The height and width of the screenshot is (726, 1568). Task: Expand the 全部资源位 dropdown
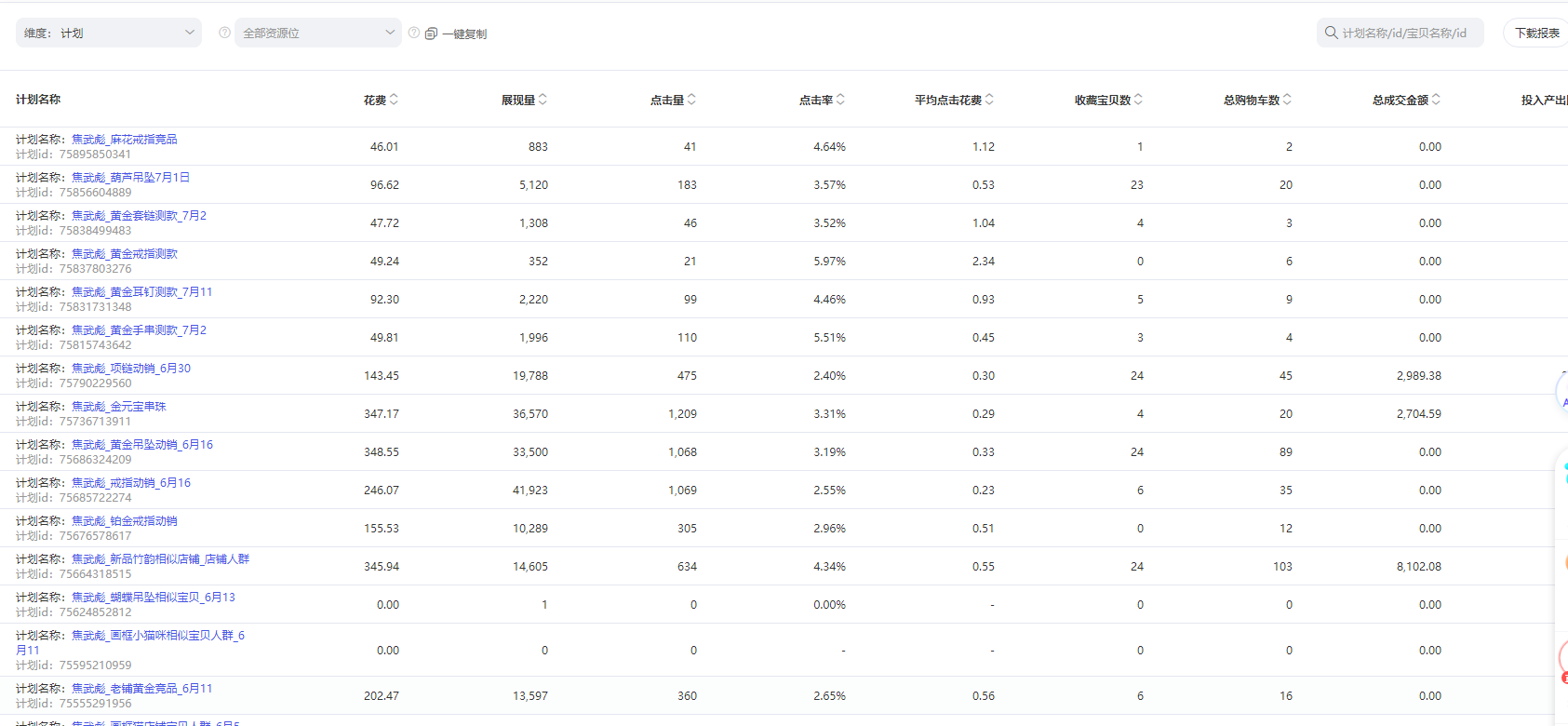tap(318, 33)
